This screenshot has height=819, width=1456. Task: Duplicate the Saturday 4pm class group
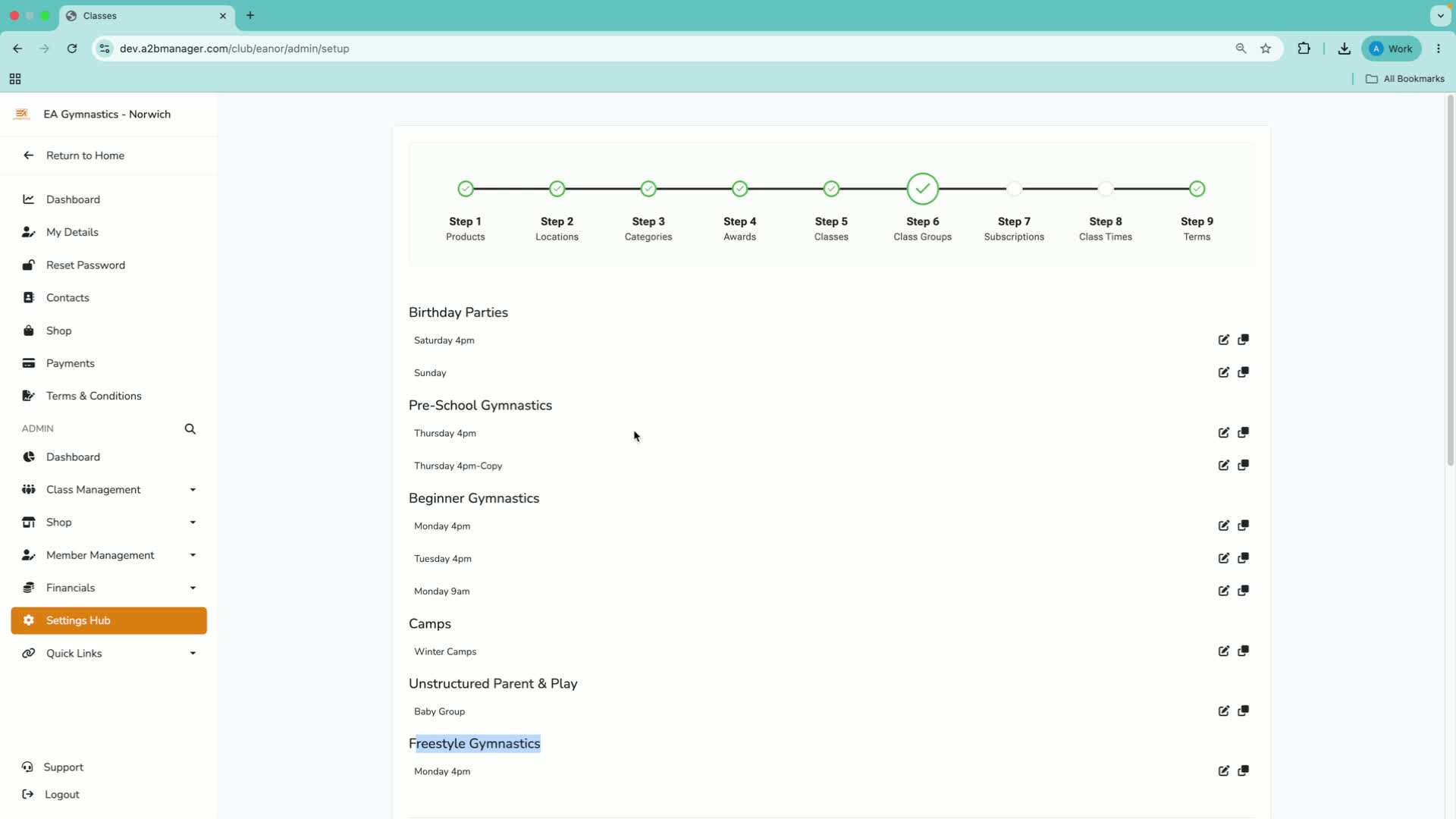point(1243,340)
